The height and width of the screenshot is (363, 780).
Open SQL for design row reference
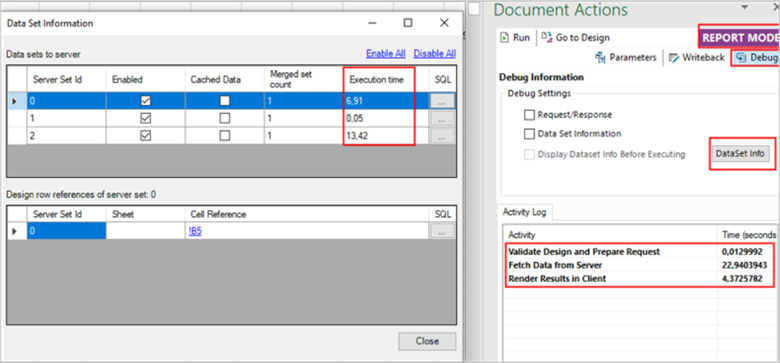pos(442,231)
